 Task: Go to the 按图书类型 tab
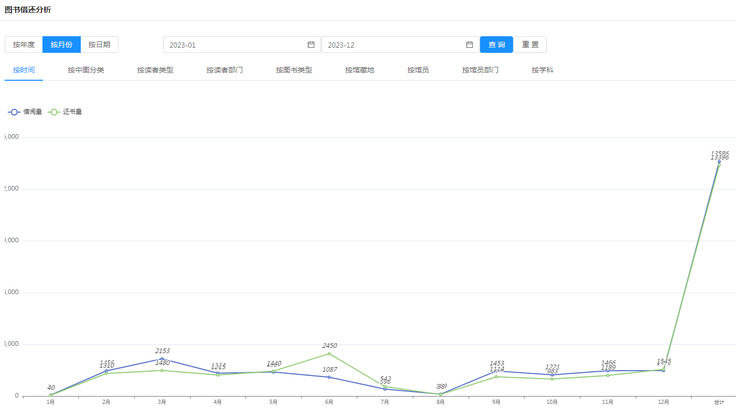294,70
